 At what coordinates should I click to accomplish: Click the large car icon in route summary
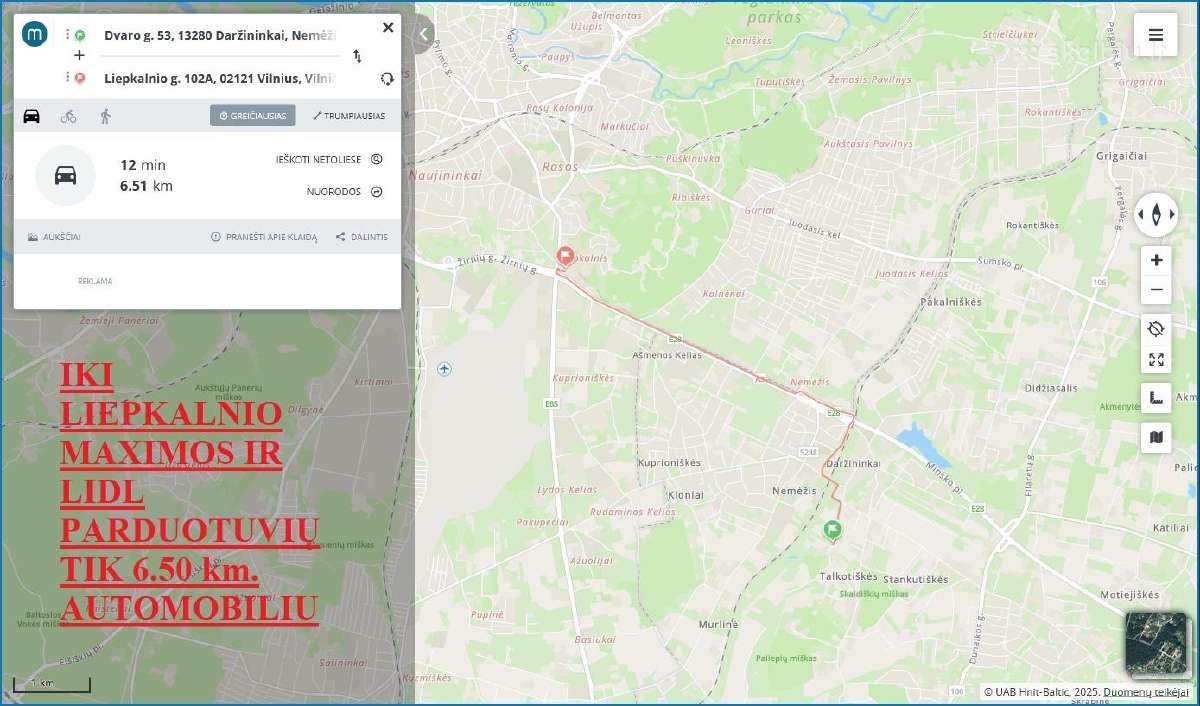[65, 175]
